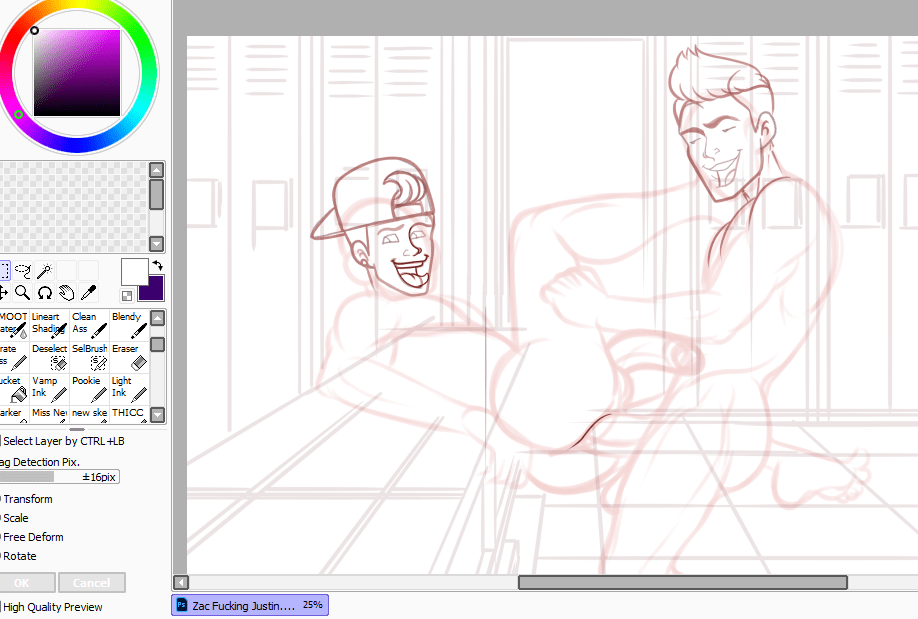Activate the Hand pan tool

pyautogui.click(x=67, y=293)
